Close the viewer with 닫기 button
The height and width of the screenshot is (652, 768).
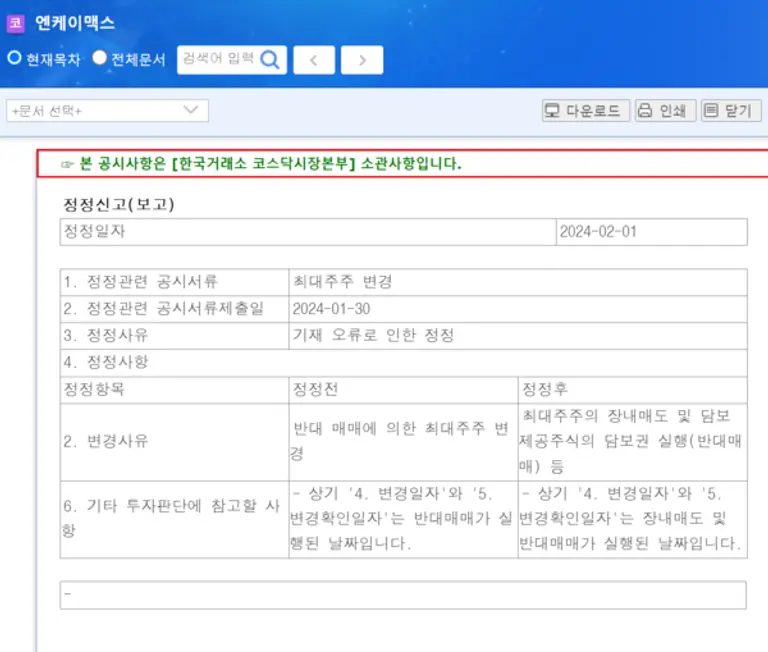pos(730,111)
